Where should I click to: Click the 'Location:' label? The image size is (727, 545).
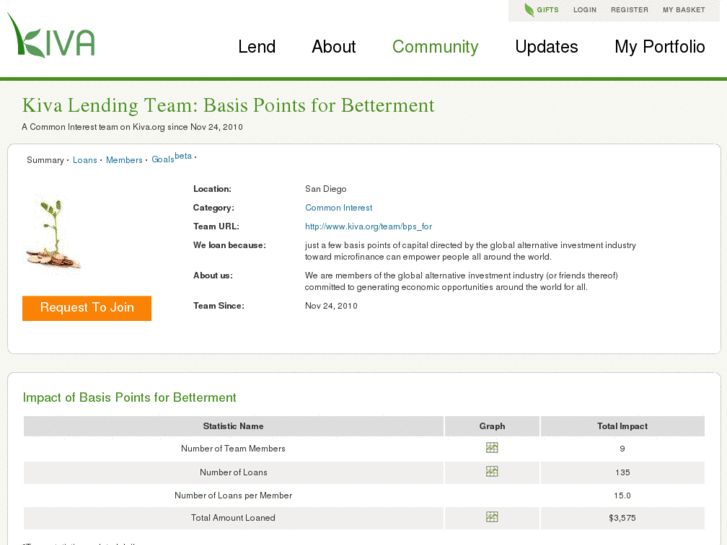pyautogui.click(x=212, y=189)
